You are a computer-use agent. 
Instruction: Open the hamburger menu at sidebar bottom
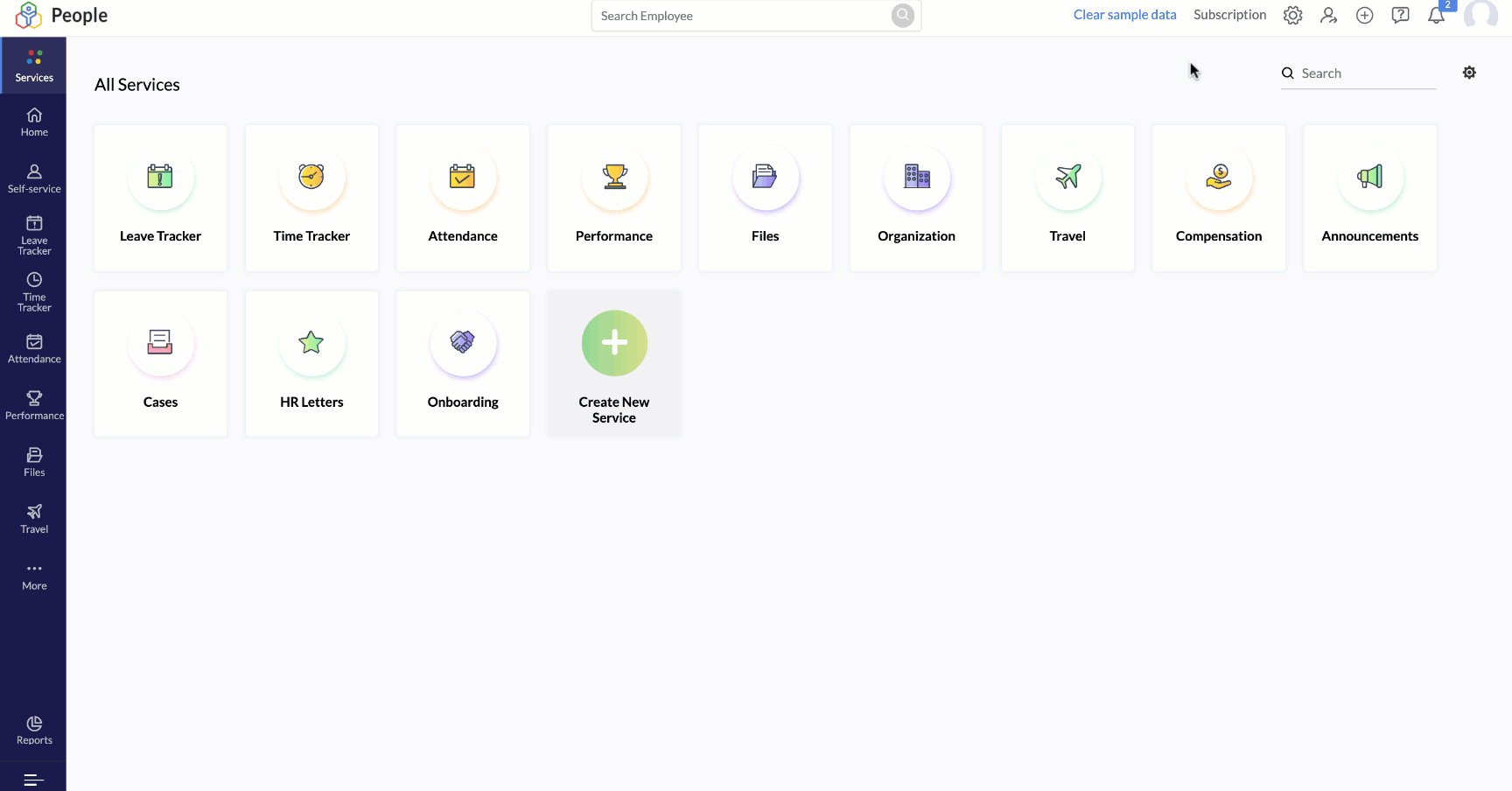point(33,779)
